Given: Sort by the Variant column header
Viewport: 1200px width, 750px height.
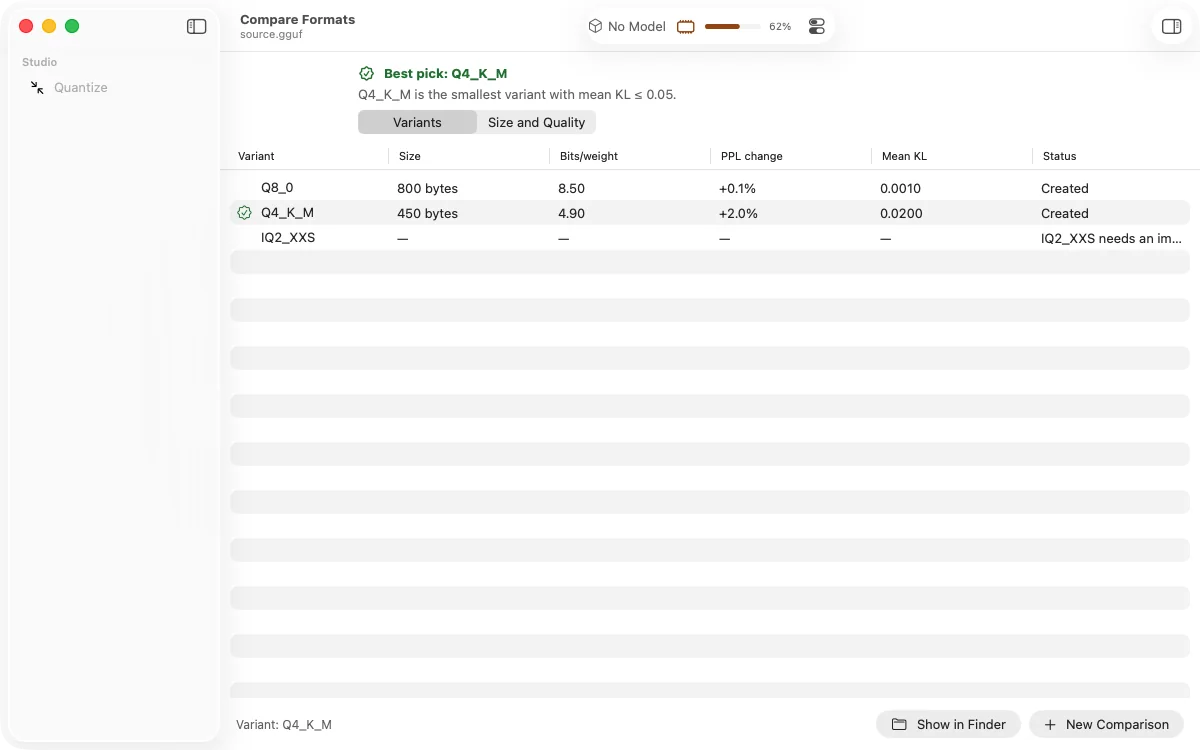Looking at the screenshot, I should click(256, 156).
